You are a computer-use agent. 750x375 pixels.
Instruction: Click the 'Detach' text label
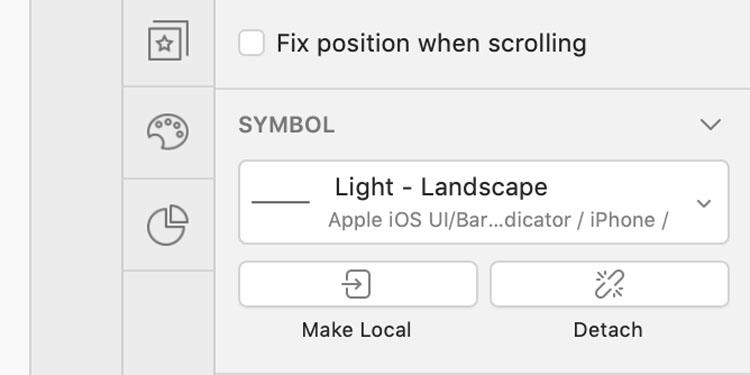(608, 330)
